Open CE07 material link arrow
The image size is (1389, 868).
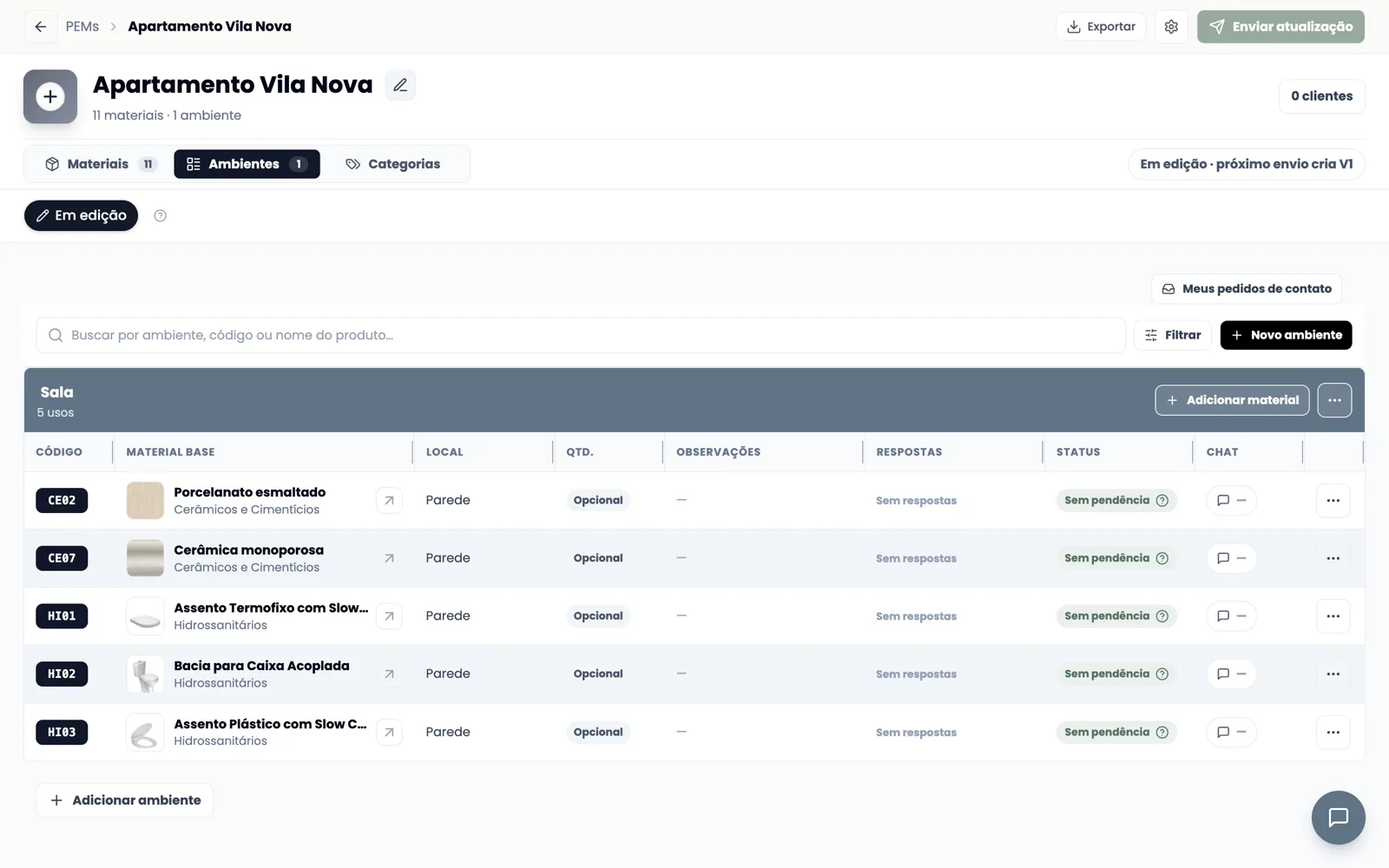389,558
